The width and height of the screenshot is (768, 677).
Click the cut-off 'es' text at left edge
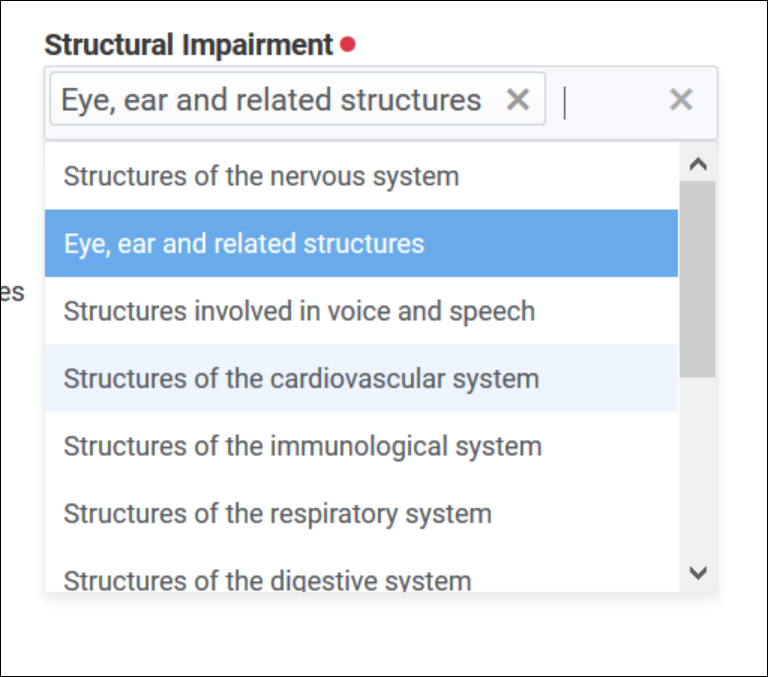click(12, 292)
